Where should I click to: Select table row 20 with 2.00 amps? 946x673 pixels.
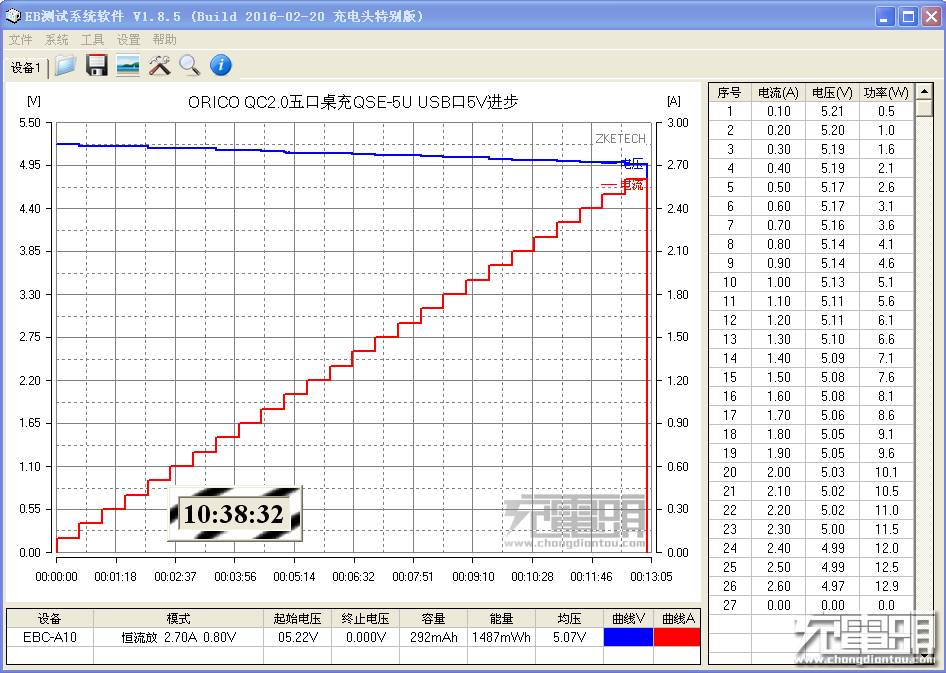pos(811,472)
